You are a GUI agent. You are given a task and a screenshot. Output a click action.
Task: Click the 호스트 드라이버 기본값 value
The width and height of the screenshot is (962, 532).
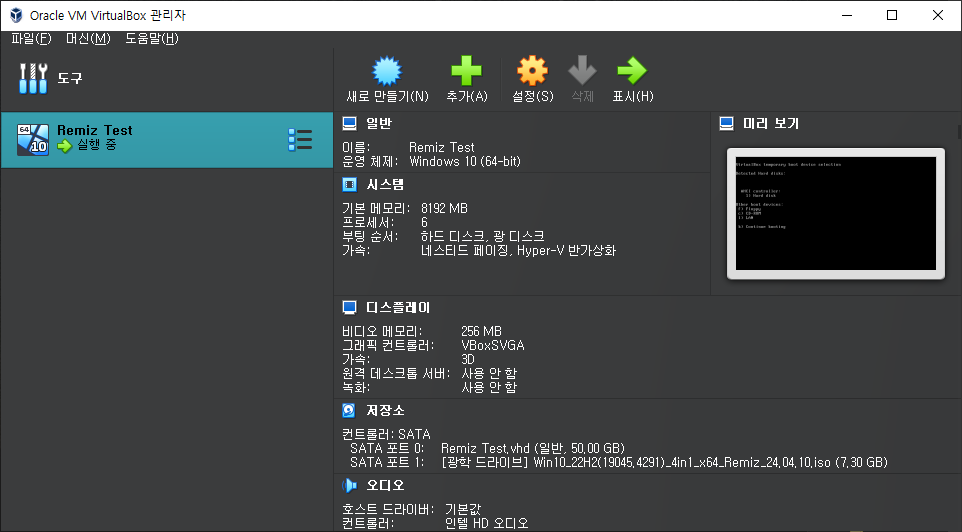(x=463, y=509)
